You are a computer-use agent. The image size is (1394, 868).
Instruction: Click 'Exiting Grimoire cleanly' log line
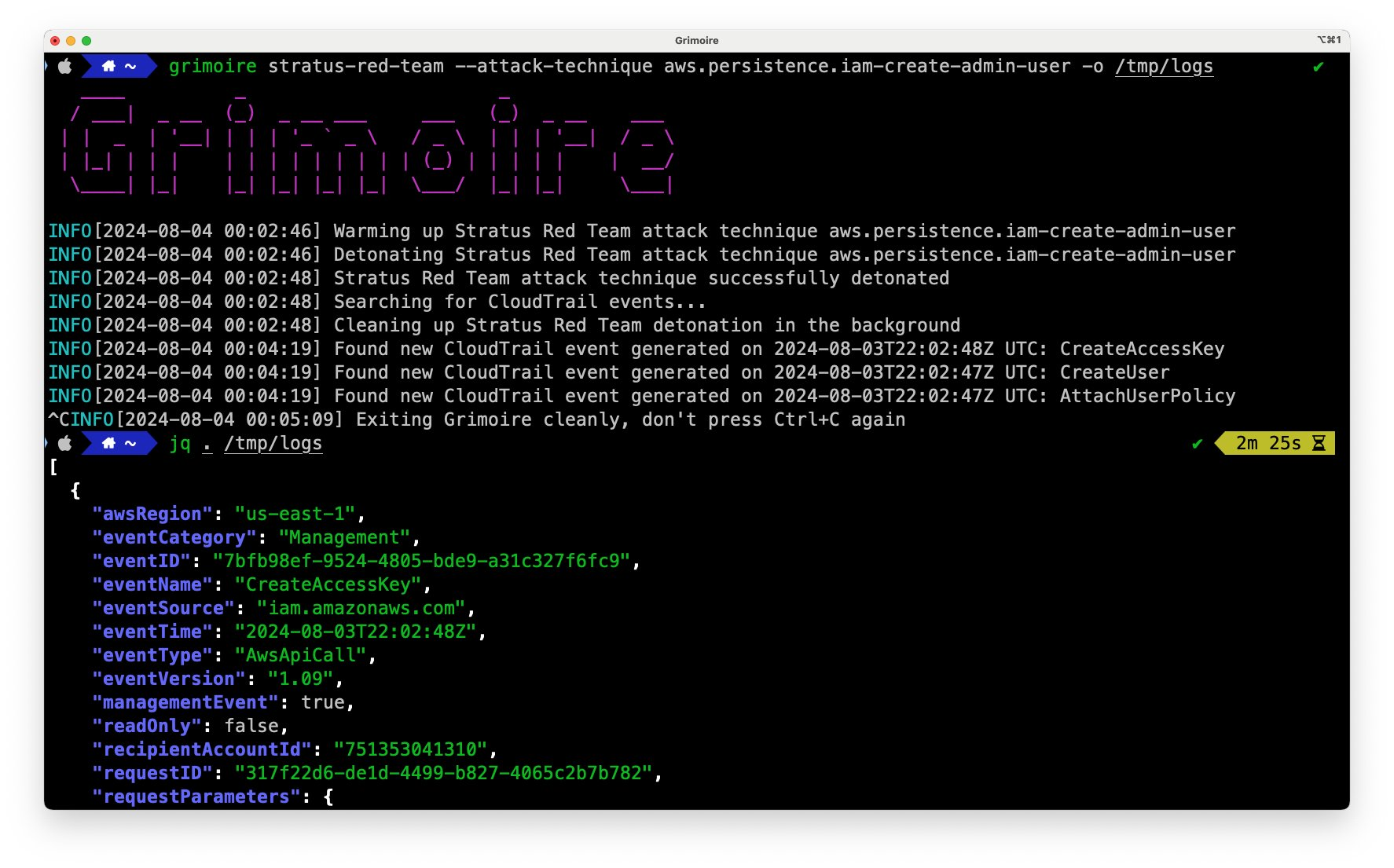pyautogui.click(x=477, y=419)
